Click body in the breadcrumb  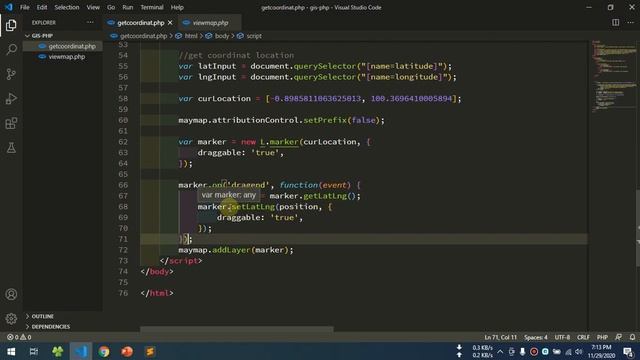222,36
